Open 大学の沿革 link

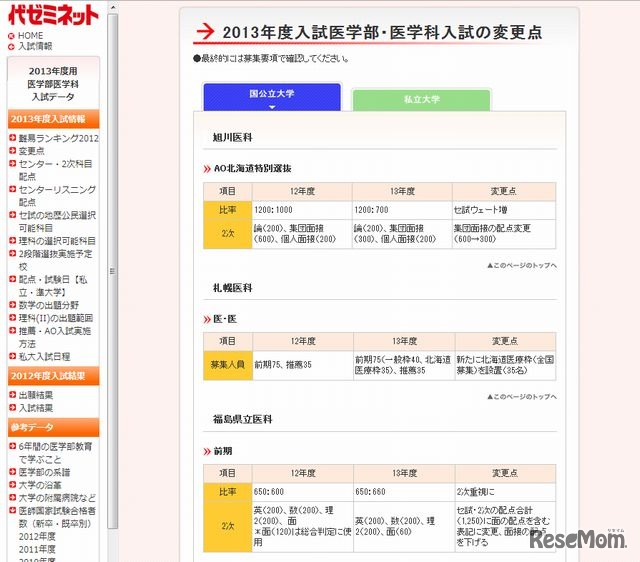coord(40,485)
